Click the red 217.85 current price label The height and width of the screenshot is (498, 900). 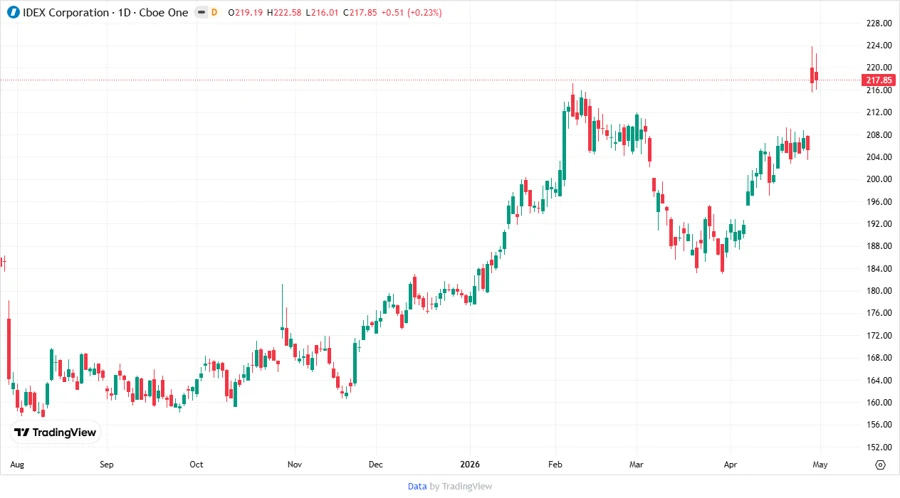pos(878,80)
